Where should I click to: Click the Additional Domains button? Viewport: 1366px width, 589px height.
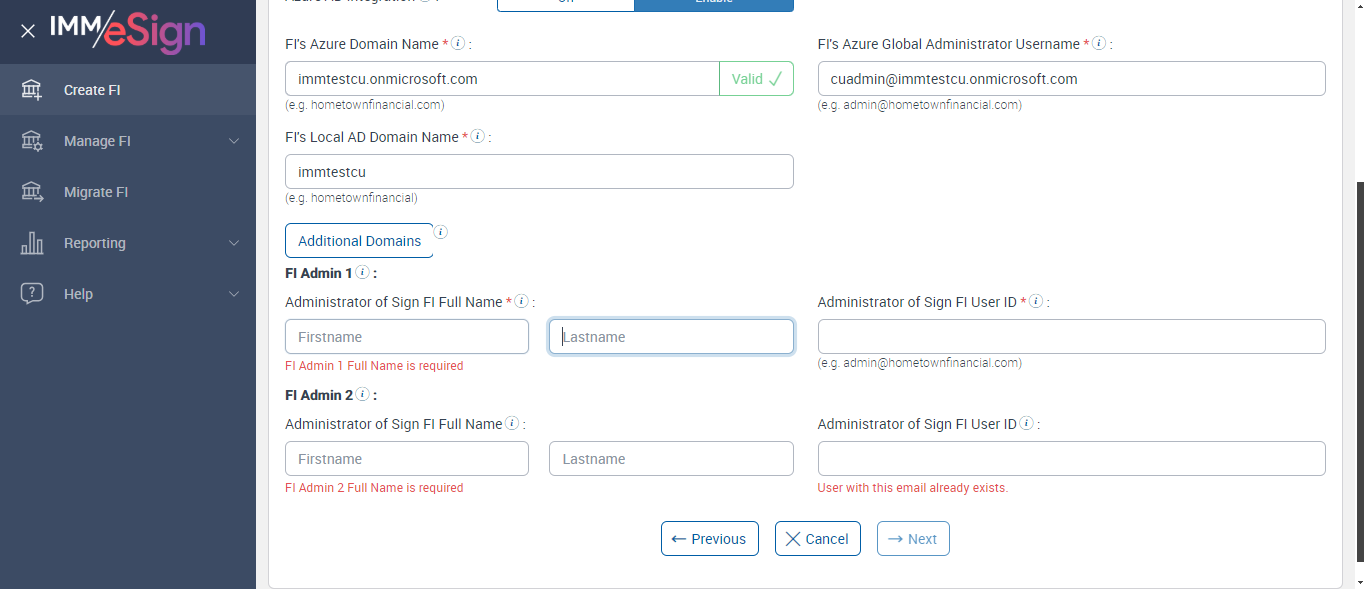(x=359, y=241)
